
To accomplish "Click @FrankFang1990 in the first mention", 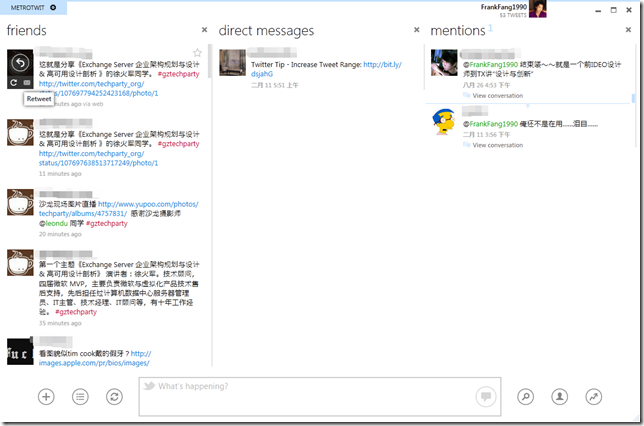I will 490,64.
